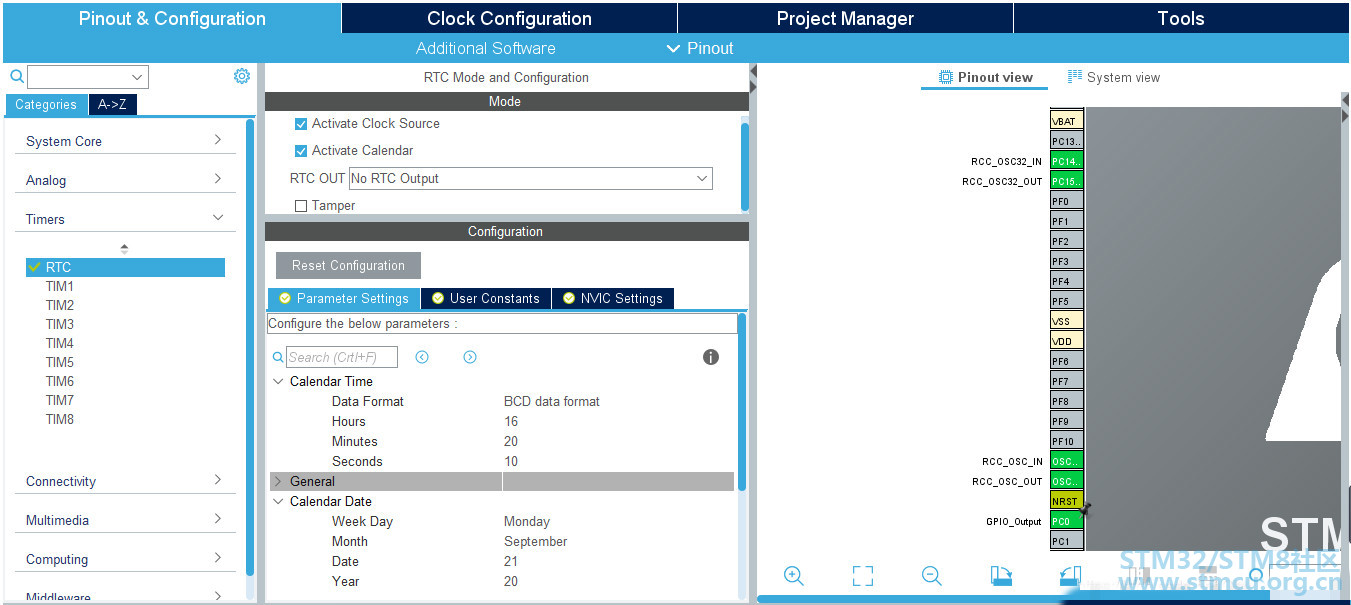The image size is (1351, 605).
Task: Expand Computing category
Action: point(125,559)
